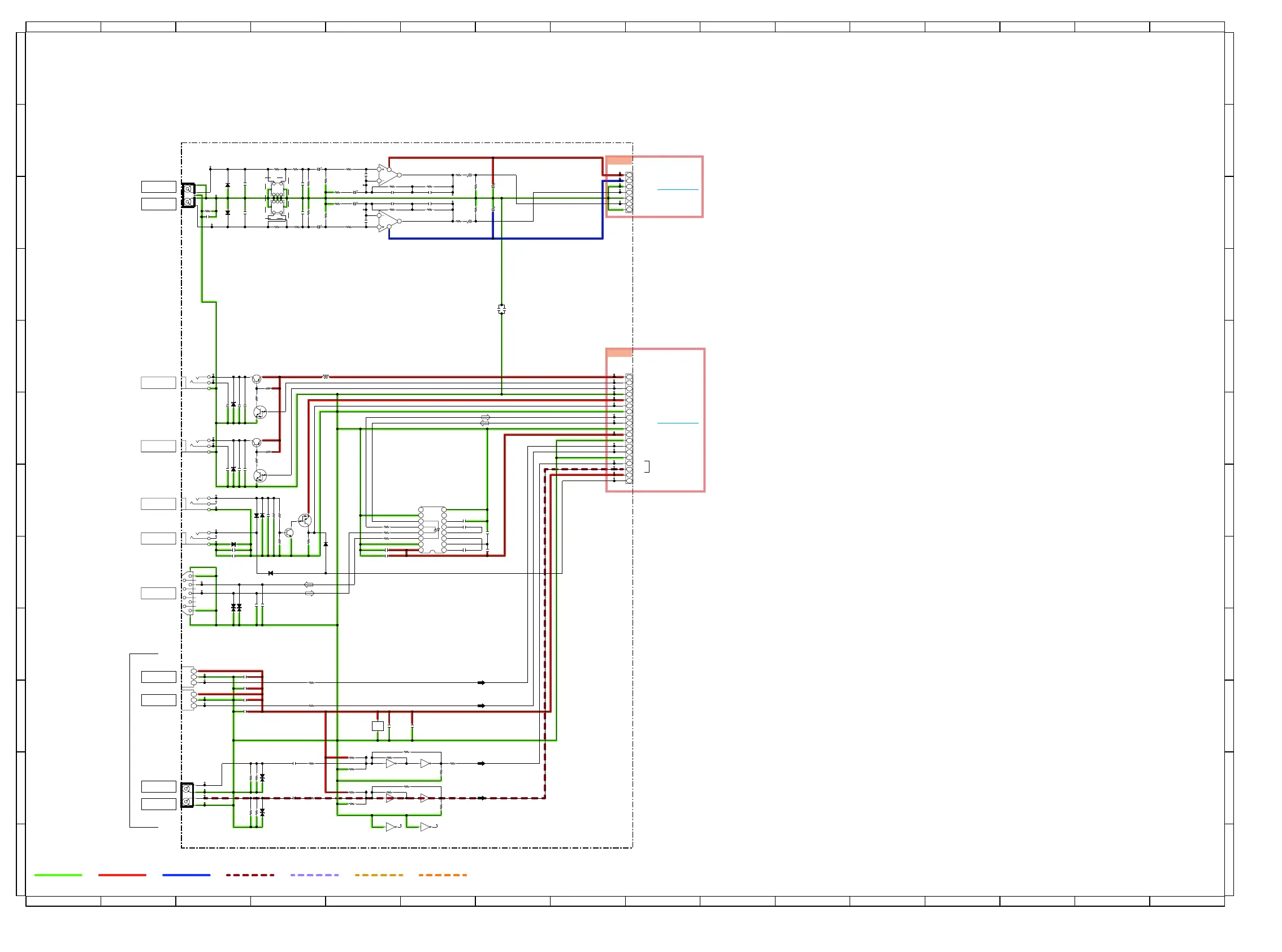Select the sixteen-pin IC chip symbol
This screenshot has height=952, width=1282.
[x=432, y=530]
